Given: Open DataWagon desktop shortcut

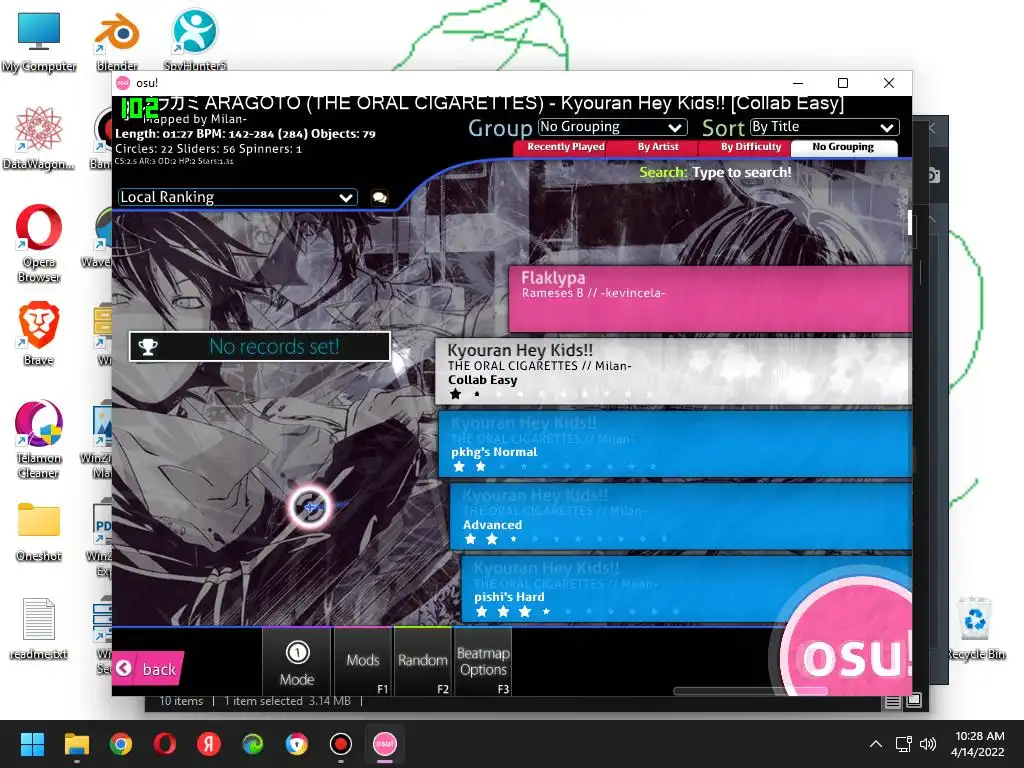Looking at the screenshot, I should [x=39, y=138].
